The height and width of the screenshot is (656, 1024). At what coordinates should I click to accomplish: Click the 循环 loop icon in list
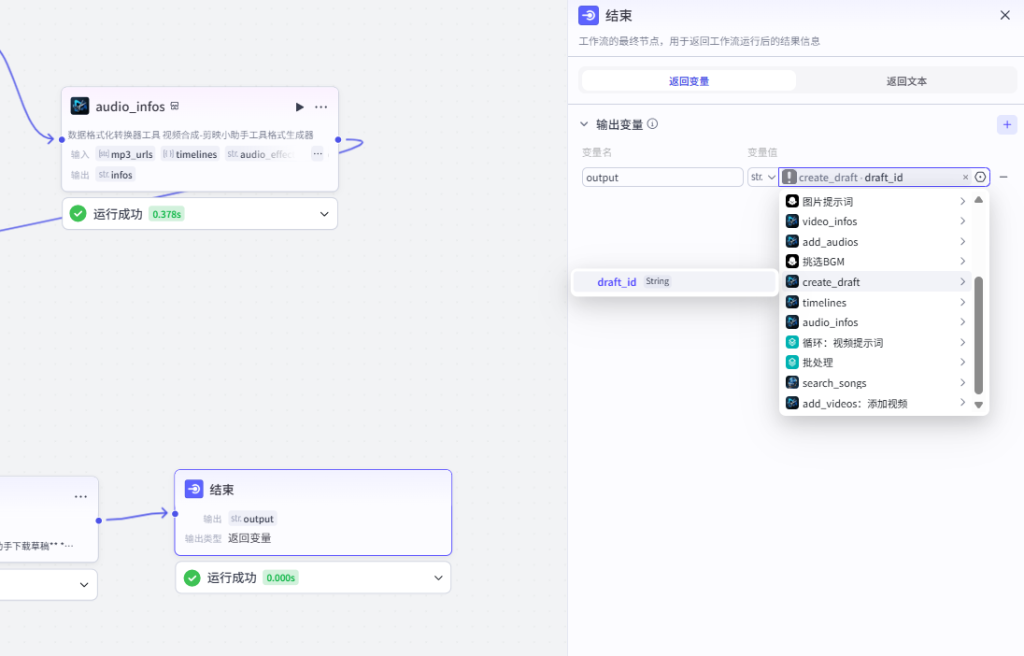click(792, 342)
